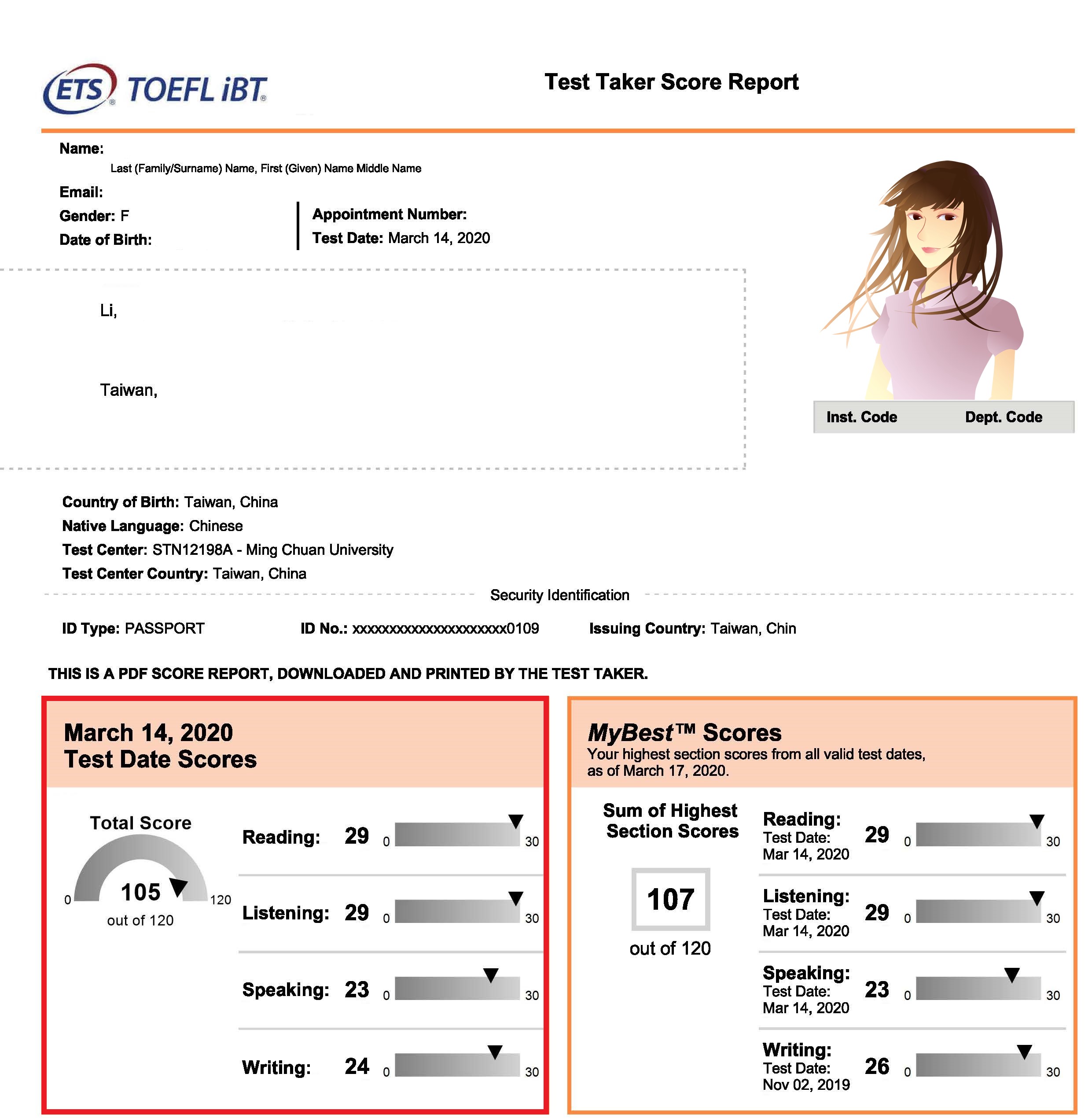Click 'Issuing Country: Taiwan, Chin'
This screenshot has height=1118, width=1092.
coord(693,628)
